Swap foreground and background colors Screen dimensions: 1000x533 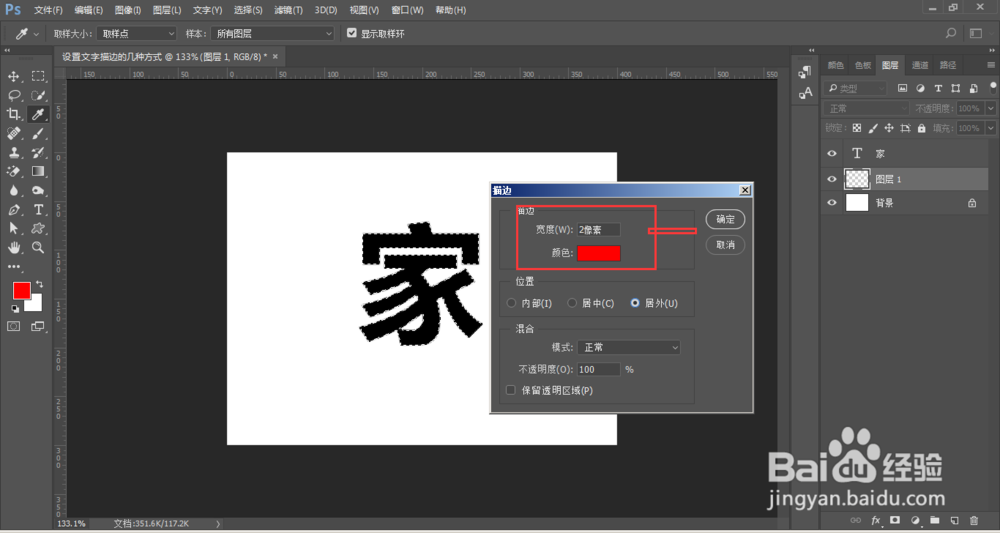pyautogui.click(x=40, y=284)
